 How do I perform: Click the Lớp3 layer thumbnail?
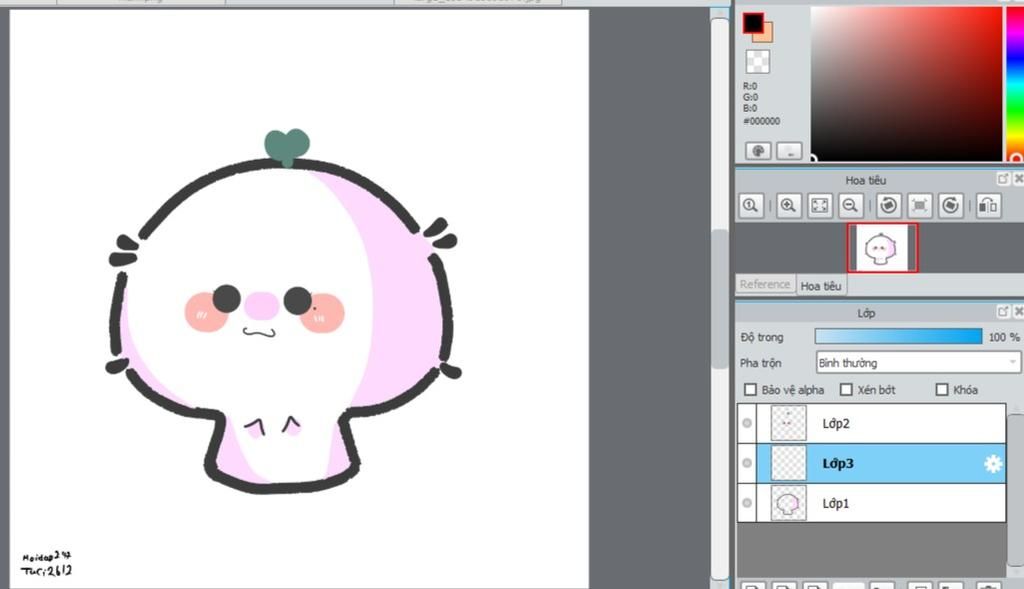[x=788, y=463]
